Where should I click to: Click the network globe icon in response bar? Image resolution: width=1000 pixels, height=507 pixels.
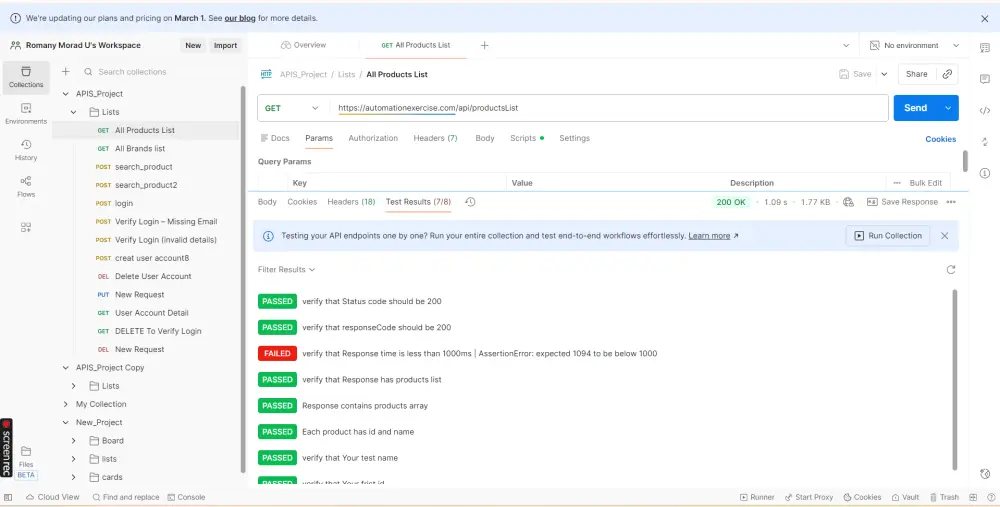848,202
